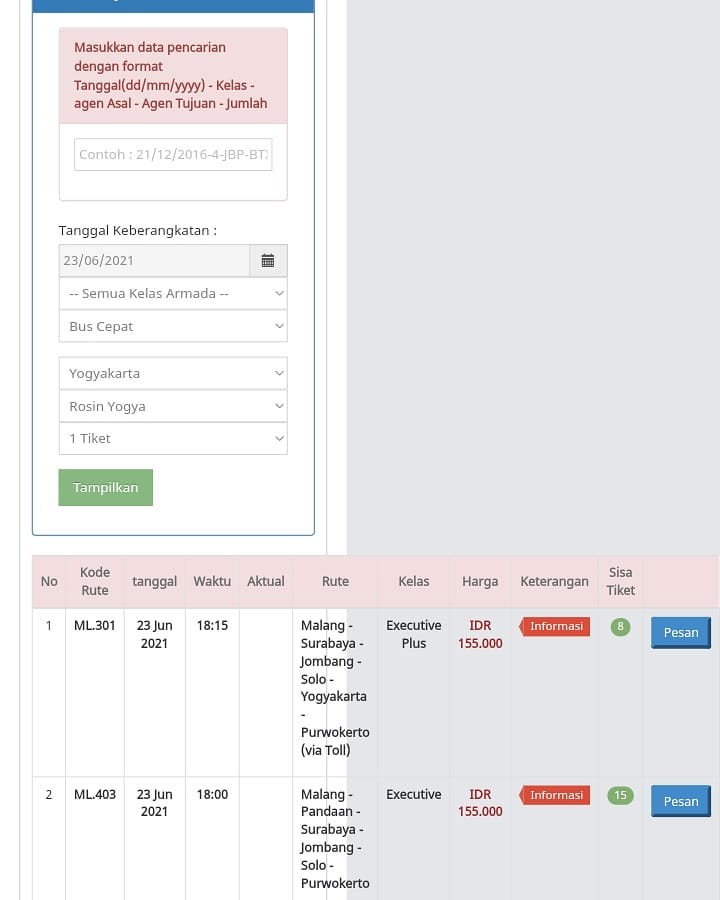Screen dimensions: 720x900
Task: Click the Informasi tag for ML.301
Action: coord(556,627)
